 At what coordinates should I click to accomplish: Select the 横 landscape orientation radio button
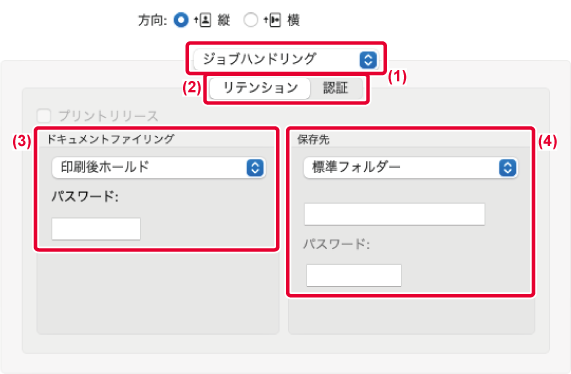[x=251, y=20]
